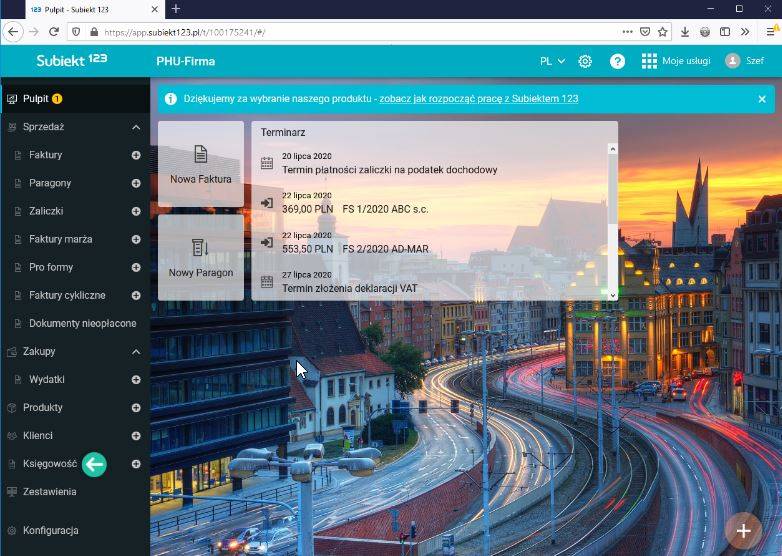Open Faktury in sidebar
The image size is (782, 556).
point(45,155)
